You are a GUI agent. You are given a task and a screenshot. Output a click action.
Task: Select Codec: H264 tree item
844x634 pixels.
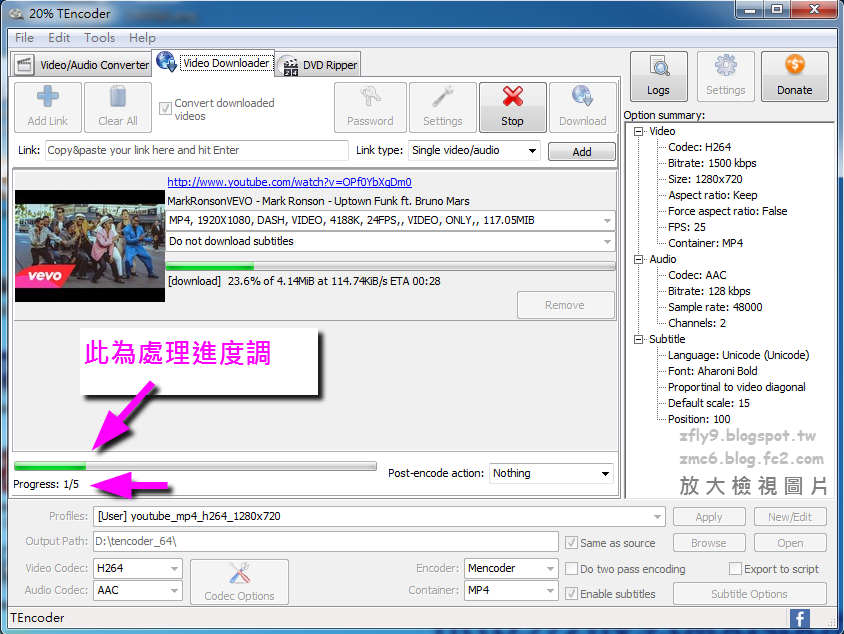(700, 147)
